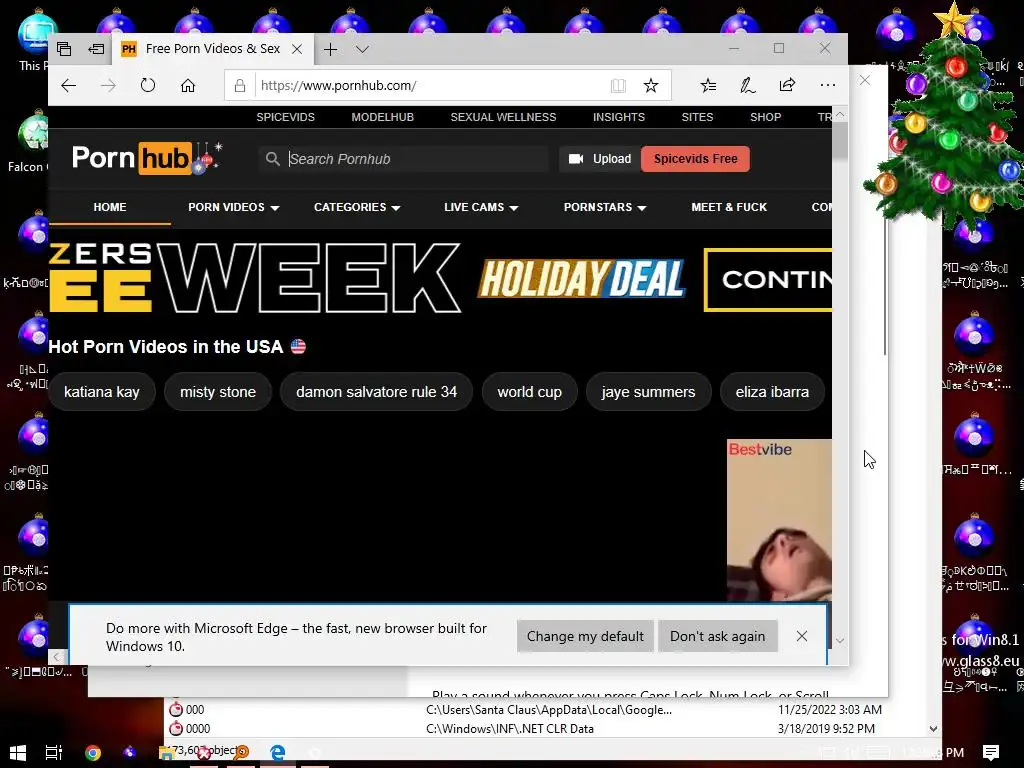Show tab previews with the chevron

[362, 49]
